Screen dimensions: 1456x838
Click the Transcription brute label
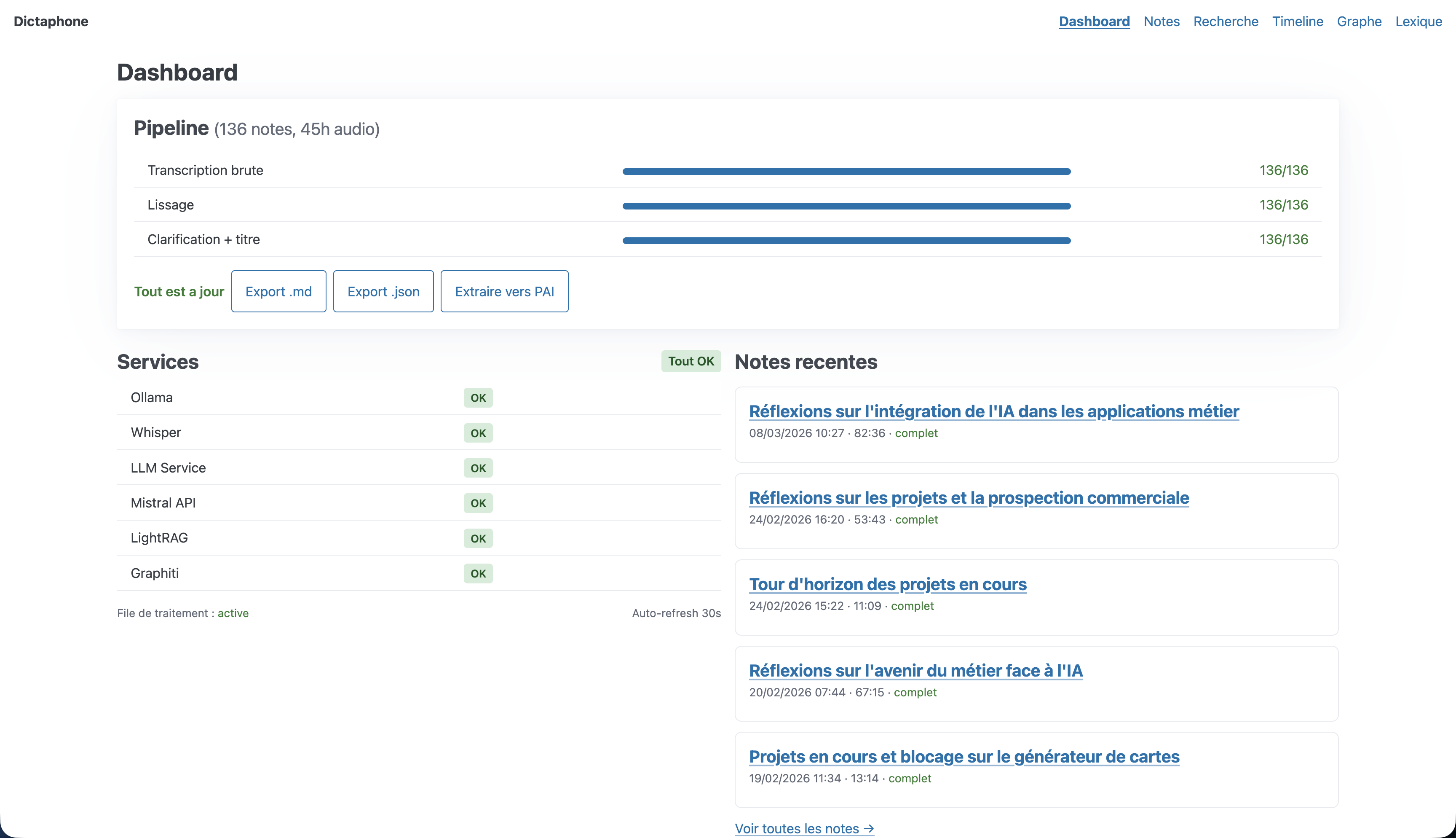point(205,170)
